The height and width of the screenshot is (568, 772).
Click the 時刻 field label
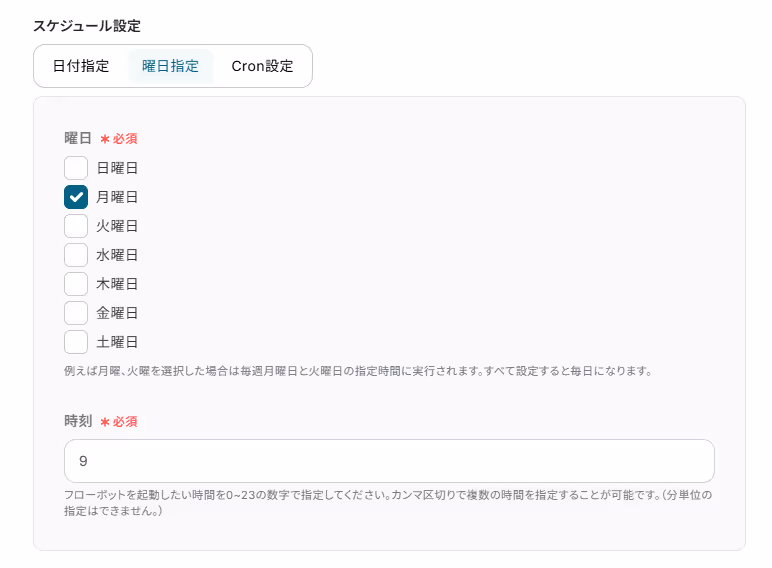point(78,421)
